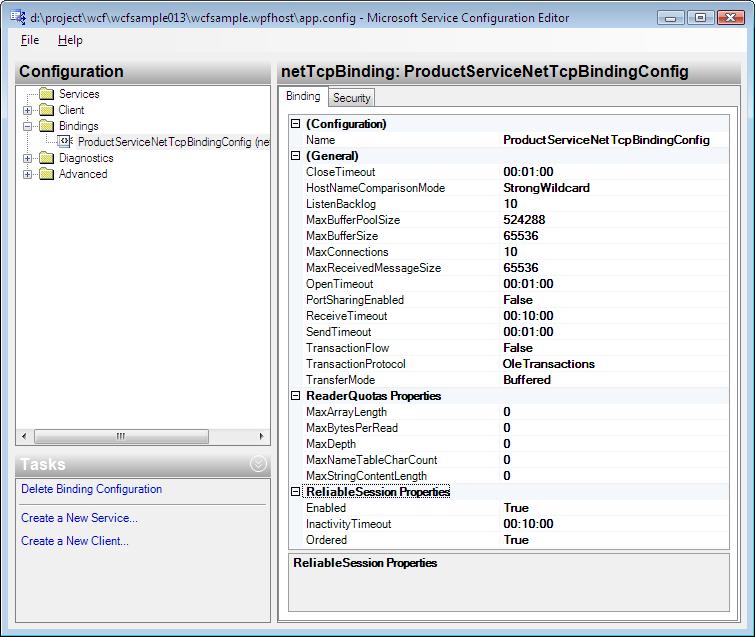Screen dimensions: 755x637
Task: Collapse the ReliableSession Properties group
Action: click(296, 492)
